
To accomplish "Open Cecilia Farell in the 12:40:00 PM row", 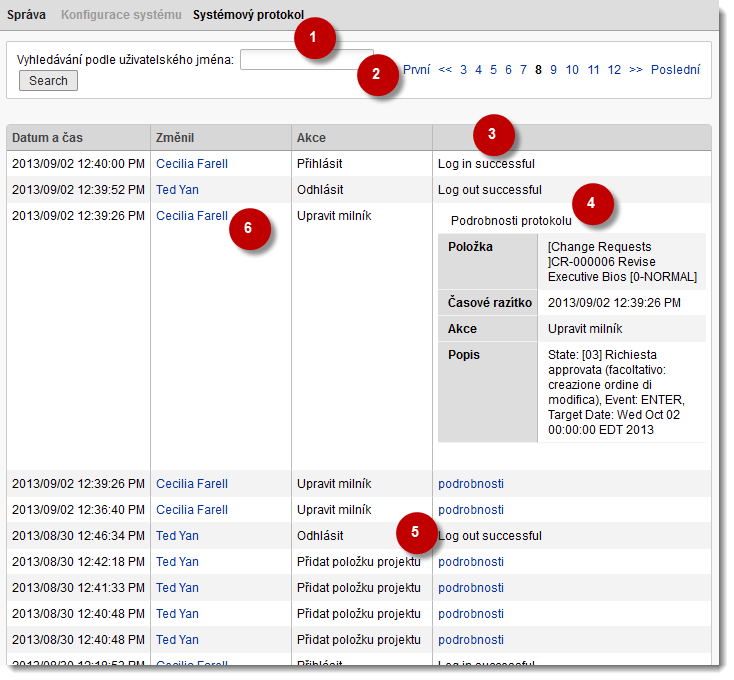I will [191, 164].
